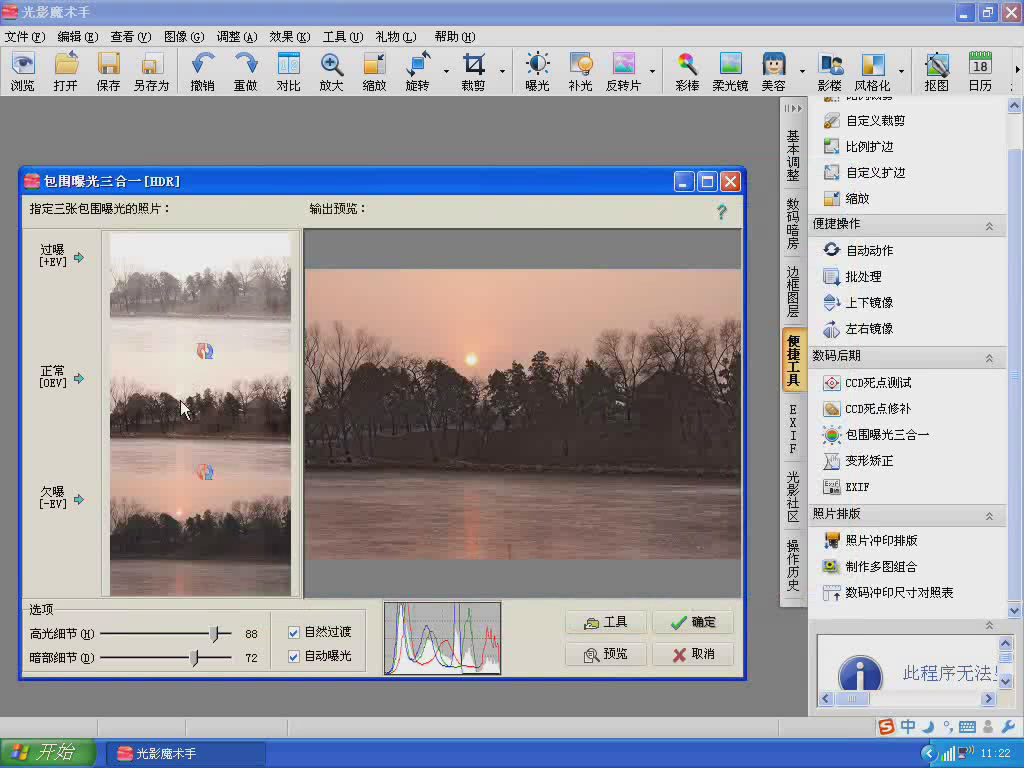
Task: Undo with the 撤销 icon
Action: [202, 71]
